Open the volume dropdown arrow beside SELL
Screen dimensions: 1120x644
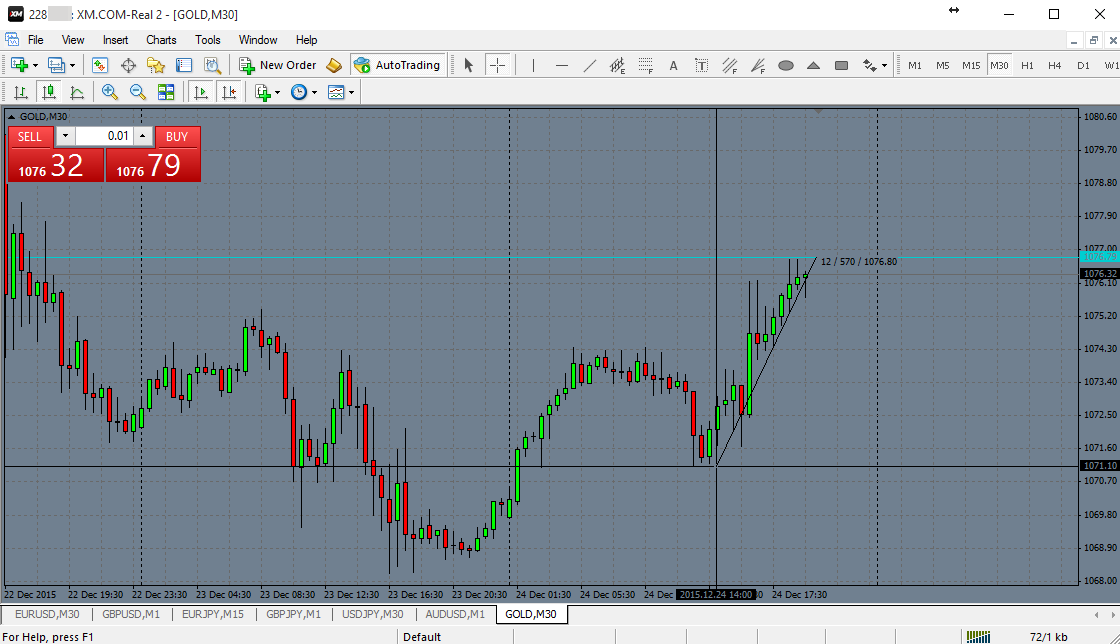point(65,136)
